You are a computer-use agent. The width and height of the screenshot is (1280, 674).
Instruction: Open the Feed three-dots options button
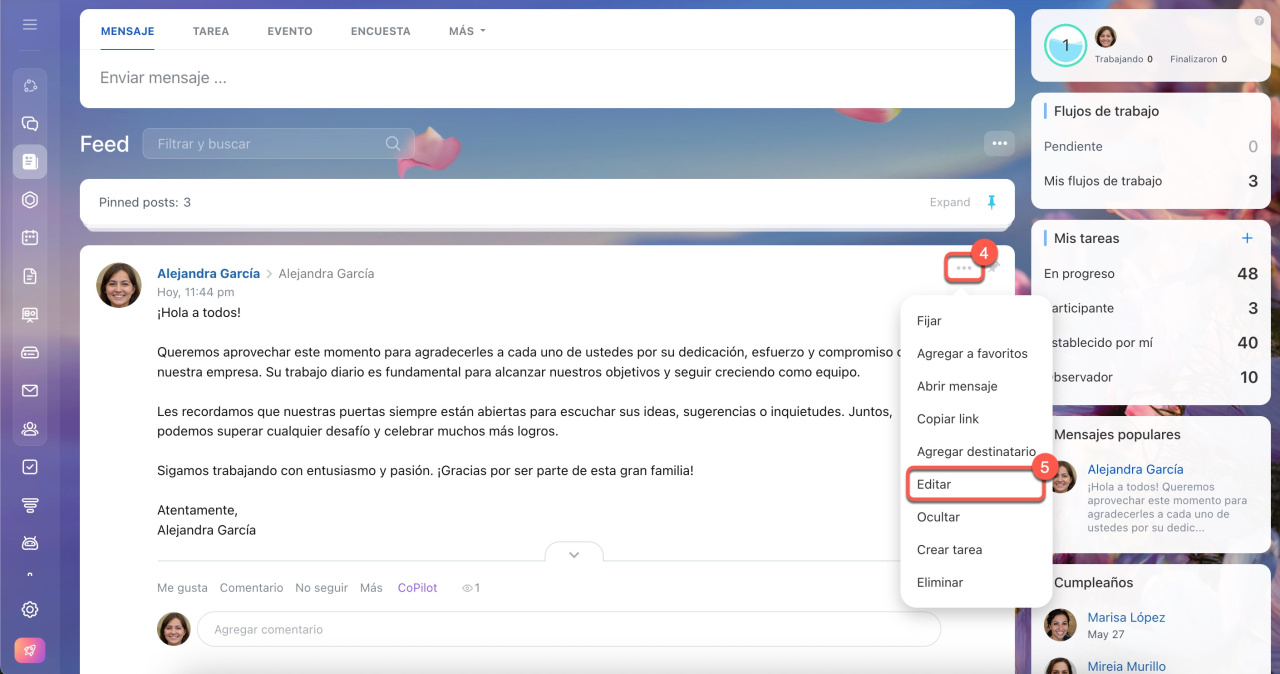999,144
